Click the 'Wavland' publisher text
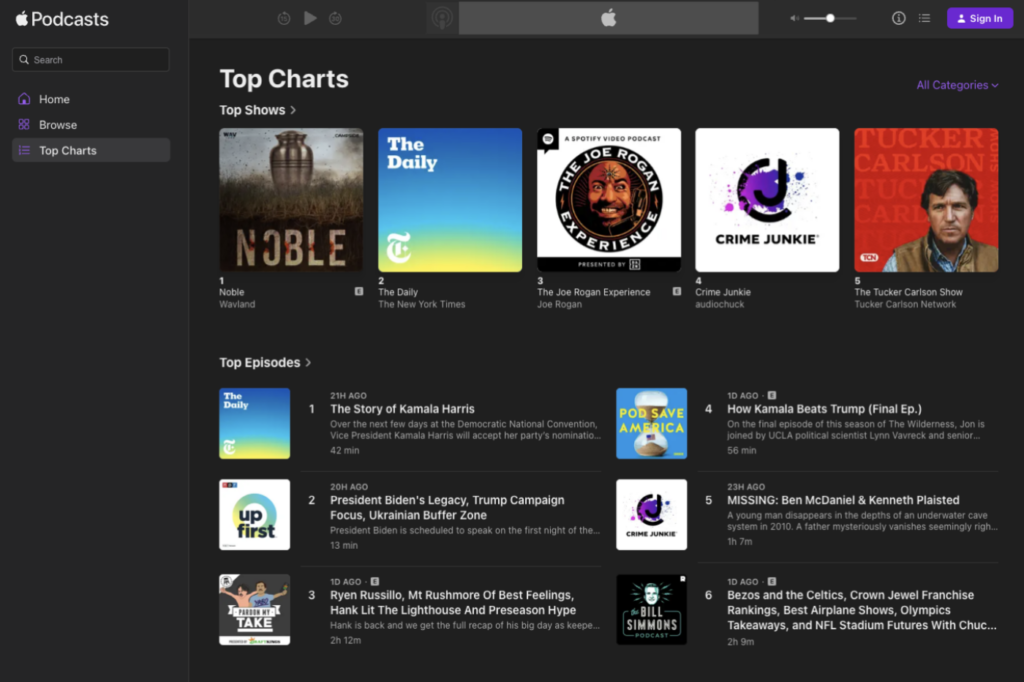Viewport: 1024px width, 682px height. [x=237, y=304]
